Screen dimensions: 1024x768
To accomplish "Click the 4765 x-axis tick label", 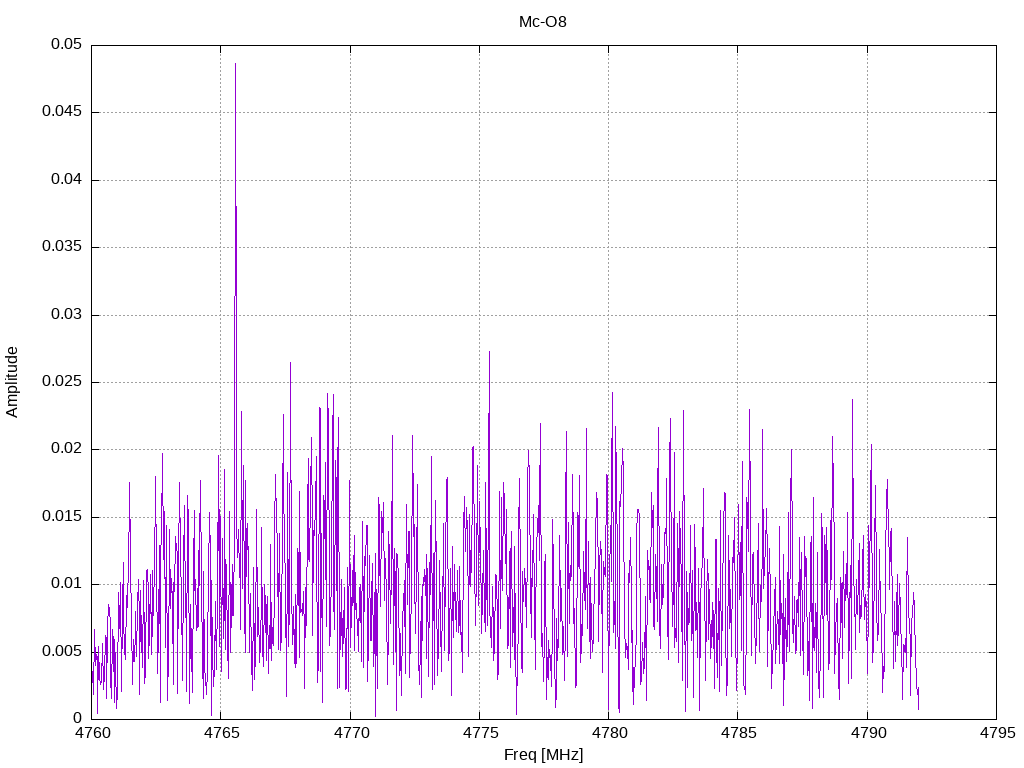I will pyautogui.click(x=221, y=733).
